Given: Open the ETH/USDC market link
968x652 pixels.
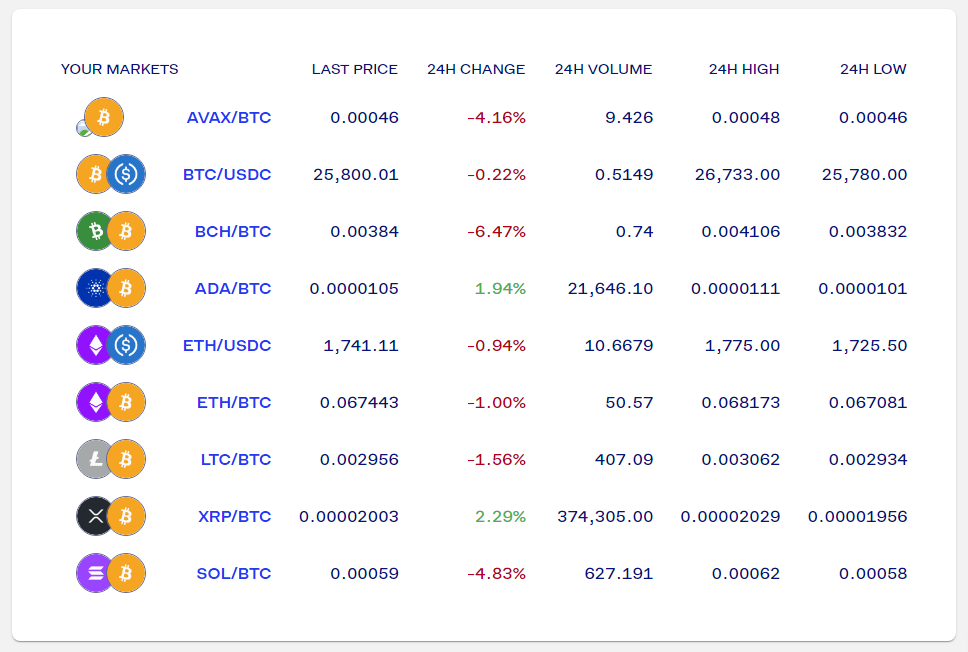Looking at the screenshot, I should [227, 345].
